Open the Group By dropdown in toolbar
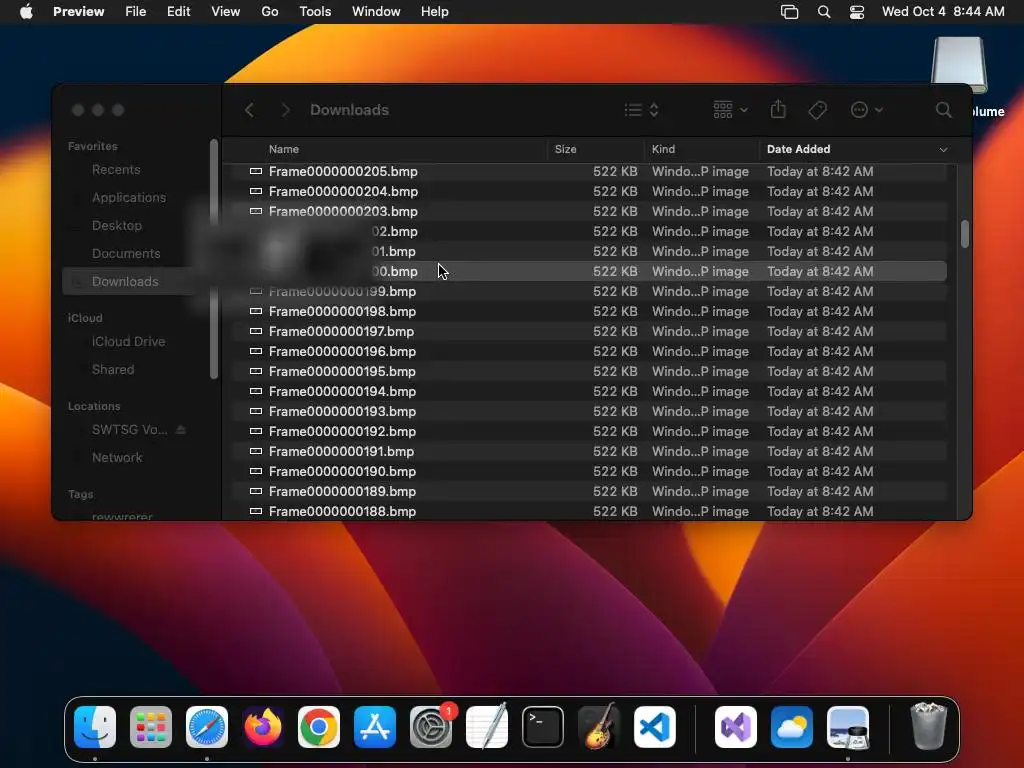1024x768 pixels. 730,110
